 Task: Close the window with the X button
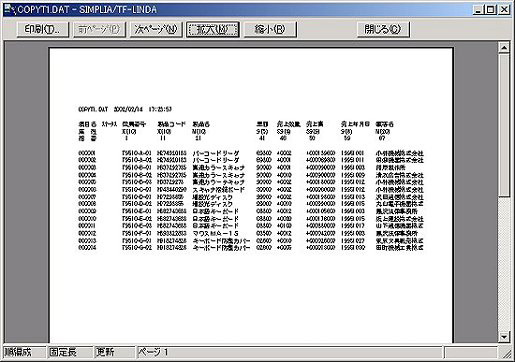(504, 10)
